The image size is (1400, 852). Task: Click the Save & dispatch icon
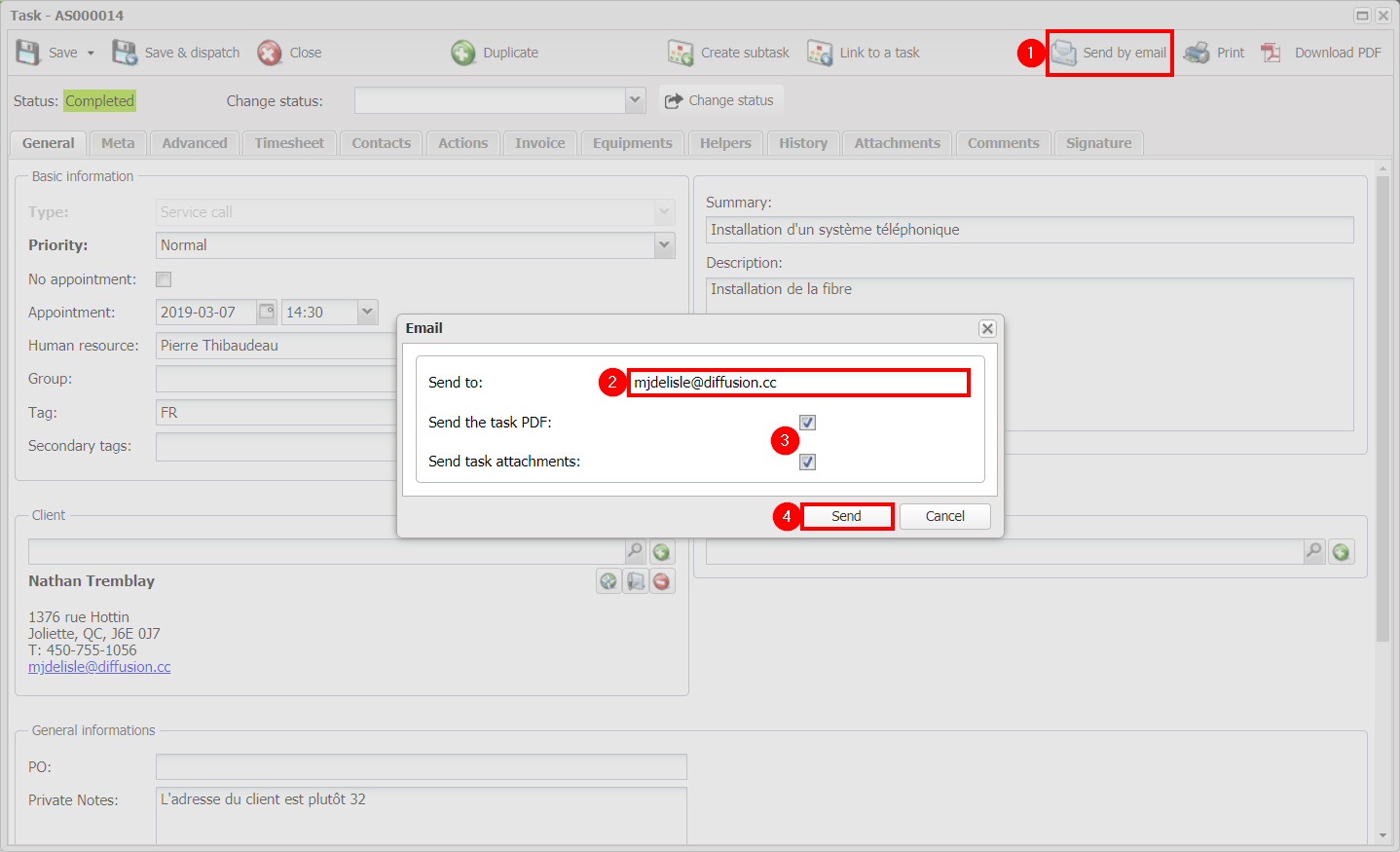pos(125,53)
